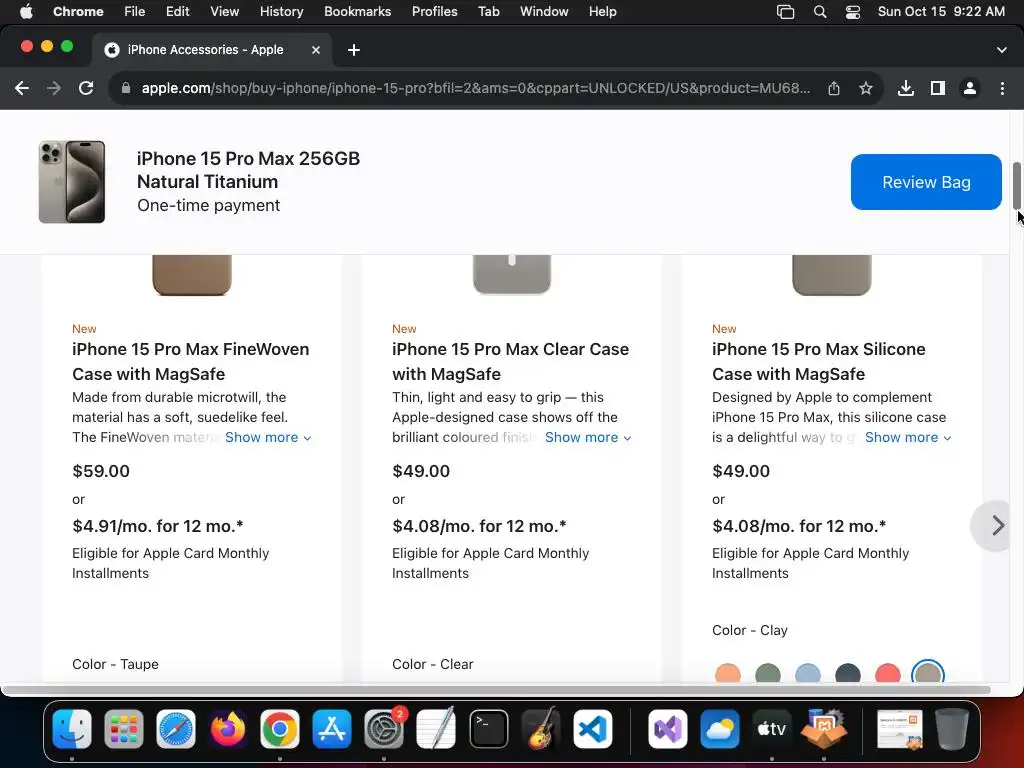Open Visual Studio Code from the Dock
Image resolution: width=1024 pixels, height=768 pixels.
pos(593,730)
